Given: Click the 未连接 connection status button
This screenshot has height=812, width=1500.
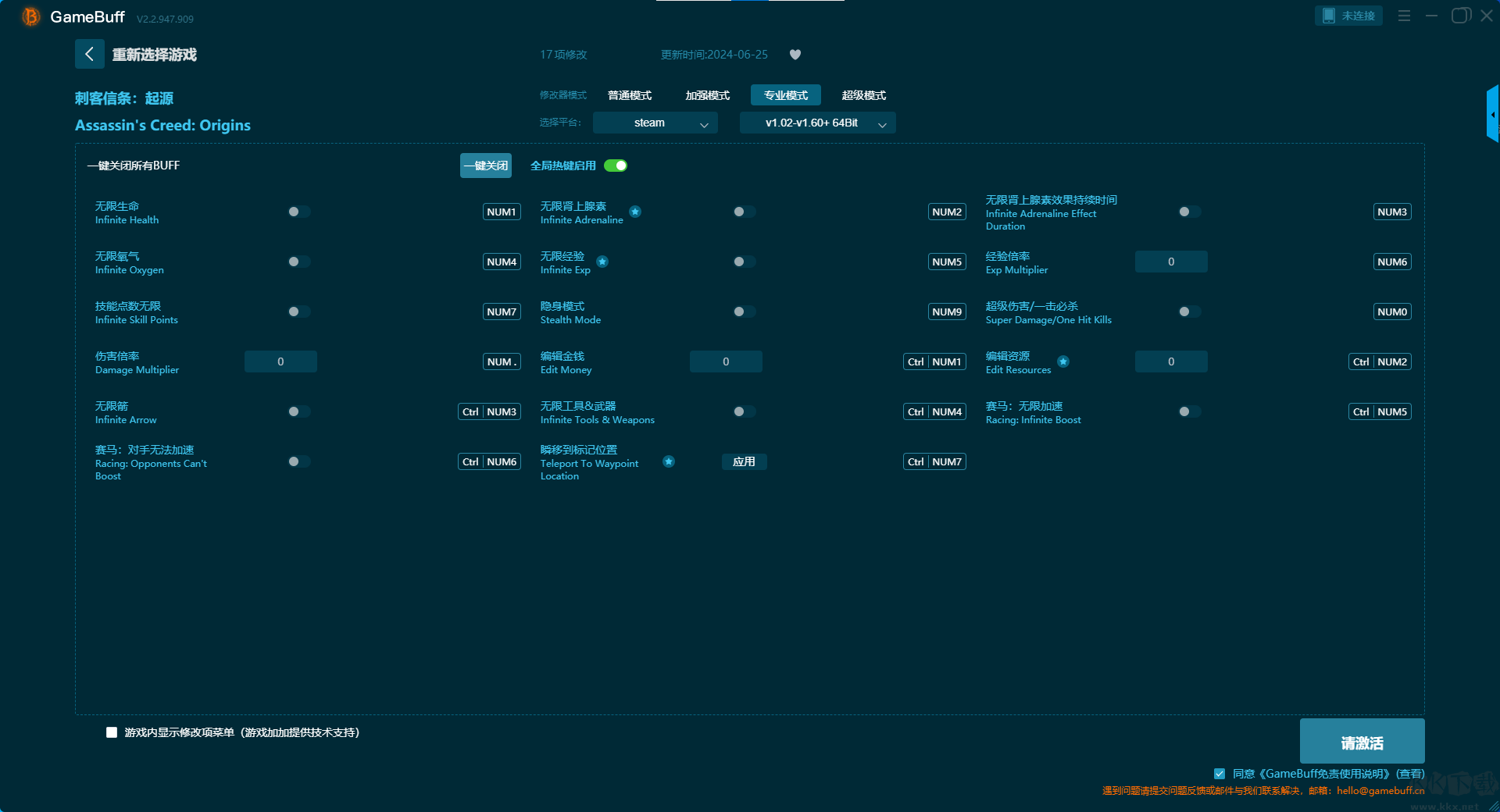Looking at the screenshot, I should [x=1348, y=16].
